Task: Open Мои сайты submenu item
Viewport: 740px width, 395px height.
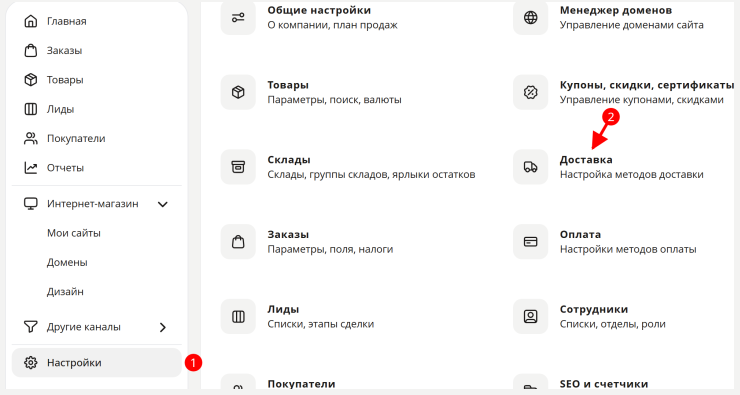Action: pos(74,233)
